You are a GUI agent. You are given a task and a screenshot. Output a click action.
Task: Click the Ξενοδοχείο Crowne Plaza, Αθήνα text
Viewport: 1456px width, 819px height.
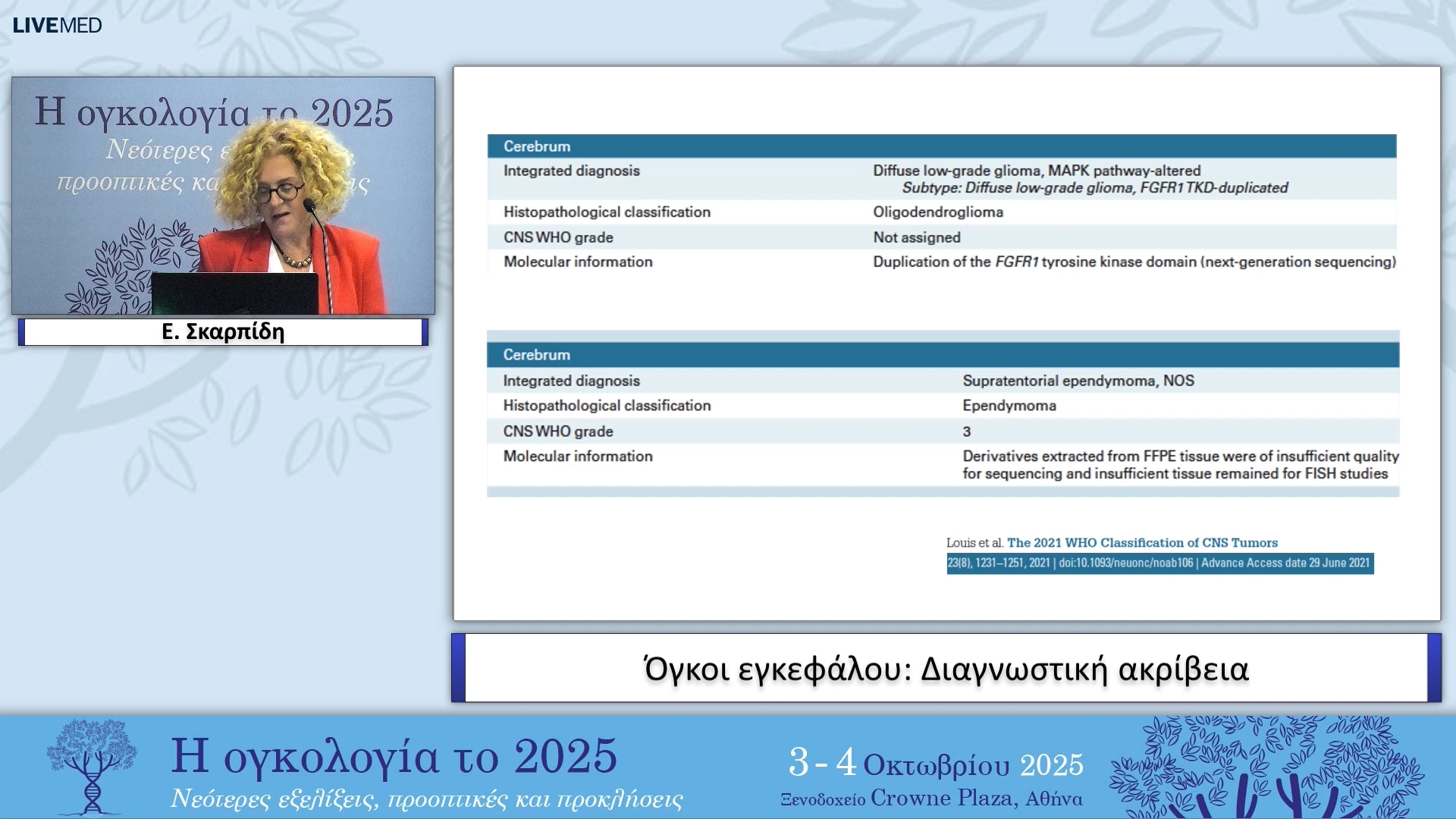pyautogui.click(x=931, y=799)
